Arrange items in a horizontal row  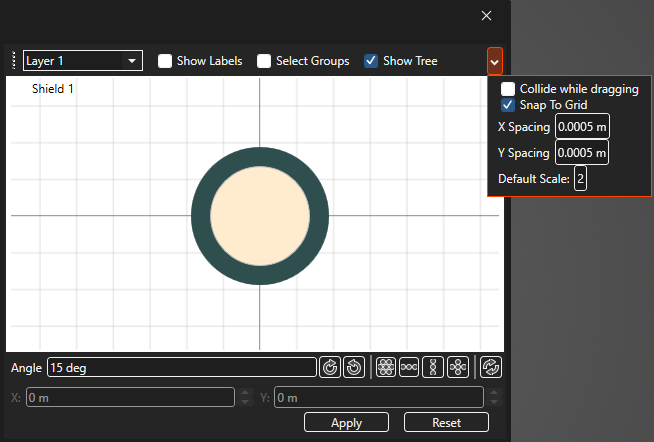pyautogui.click(x=409, y=367)
